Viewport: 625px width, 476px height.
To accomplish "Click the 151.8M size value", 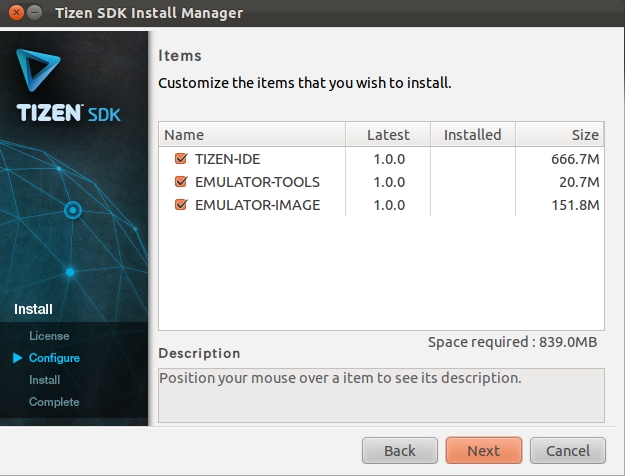I will (x=575, y=205).
